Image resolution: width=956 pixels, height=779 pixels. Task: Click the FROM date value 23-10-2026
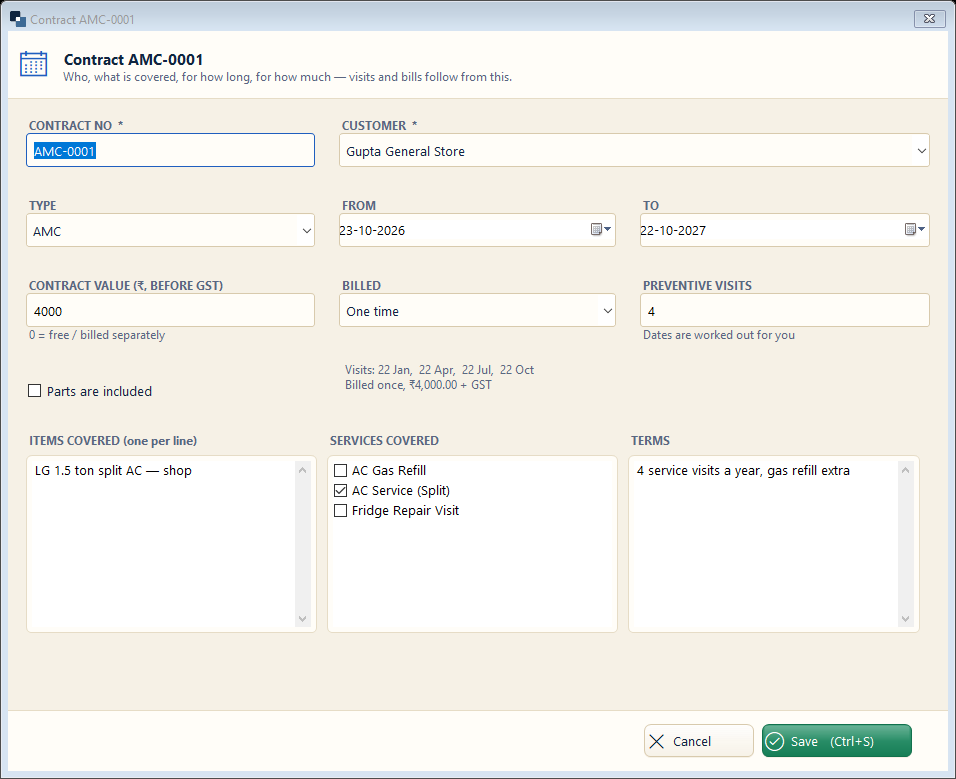(372, 230)
